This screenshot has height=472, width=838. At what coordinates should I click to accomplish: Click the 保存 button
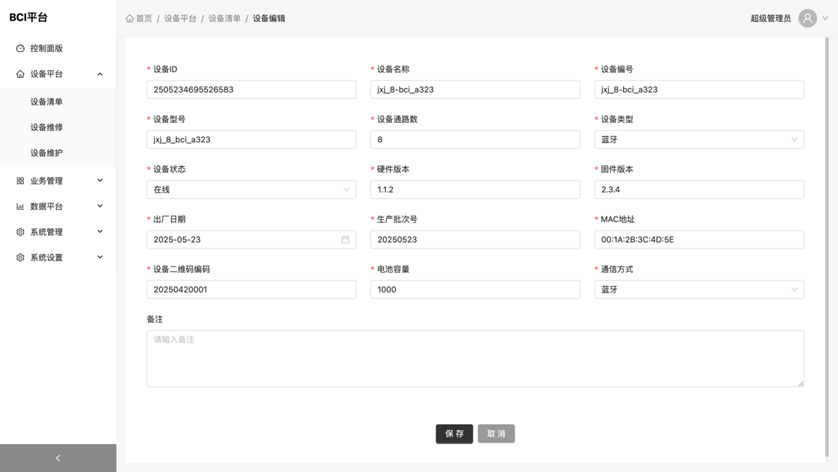click(454, 434)
